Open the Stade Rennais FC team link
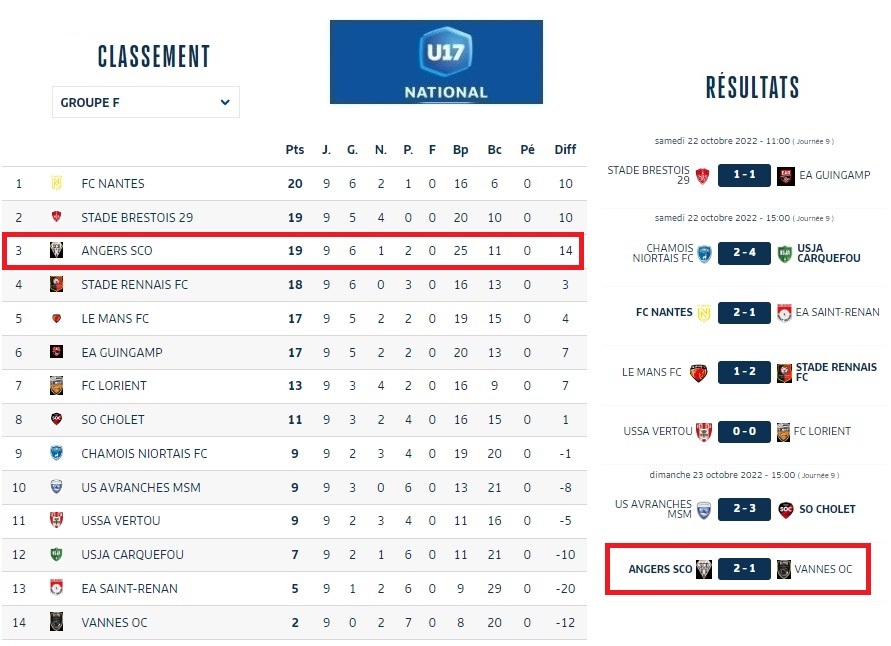This screenshot has height=646, width=891. tap(134, 285)
